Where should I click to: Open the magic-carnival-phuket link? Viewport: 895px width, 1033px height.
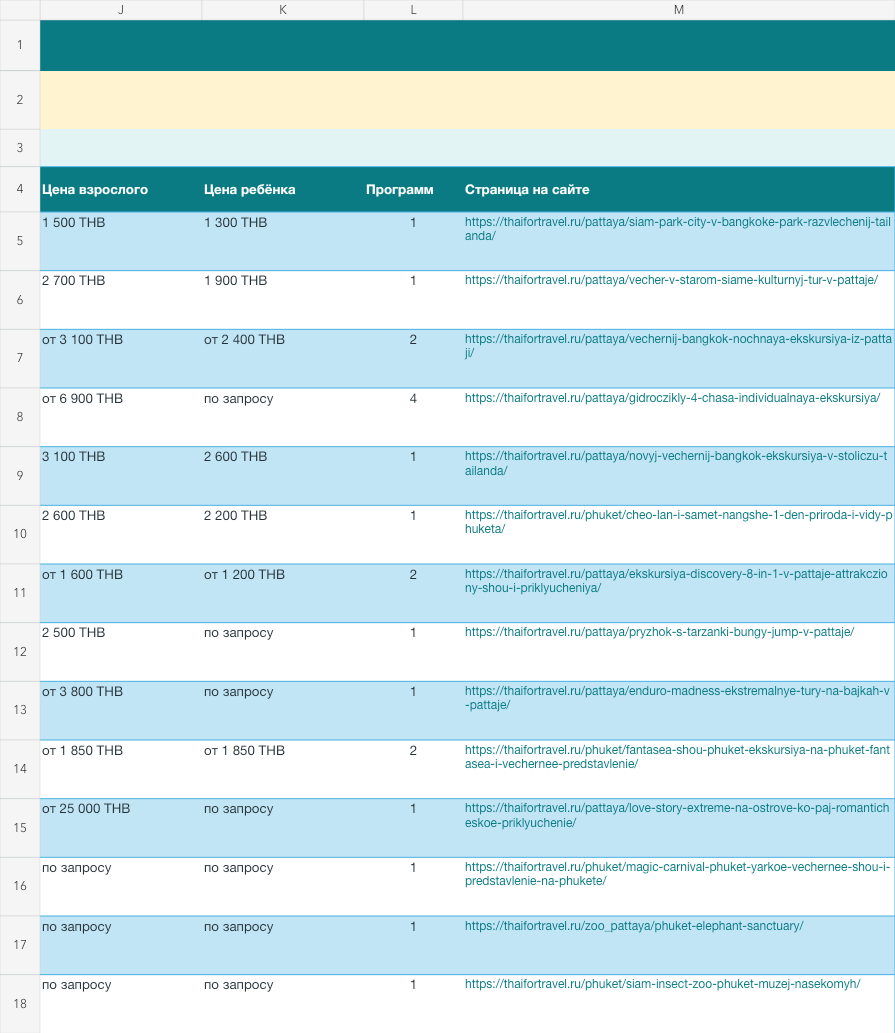[x=677, y=874]
